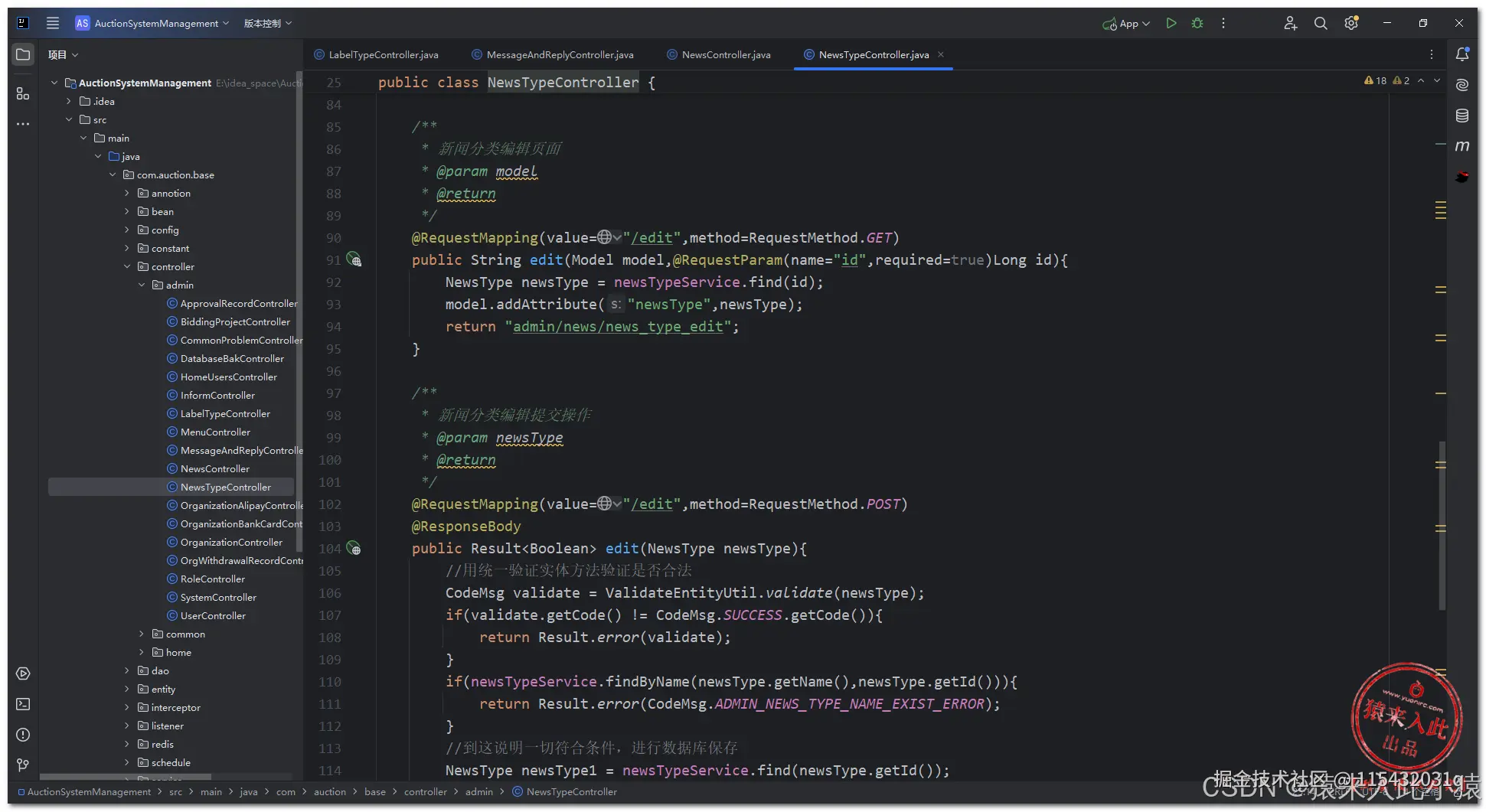Viewport: 1486px width, 812px height.
Task: Select DatabaseBakController class file
Action: tap(232, 358)
